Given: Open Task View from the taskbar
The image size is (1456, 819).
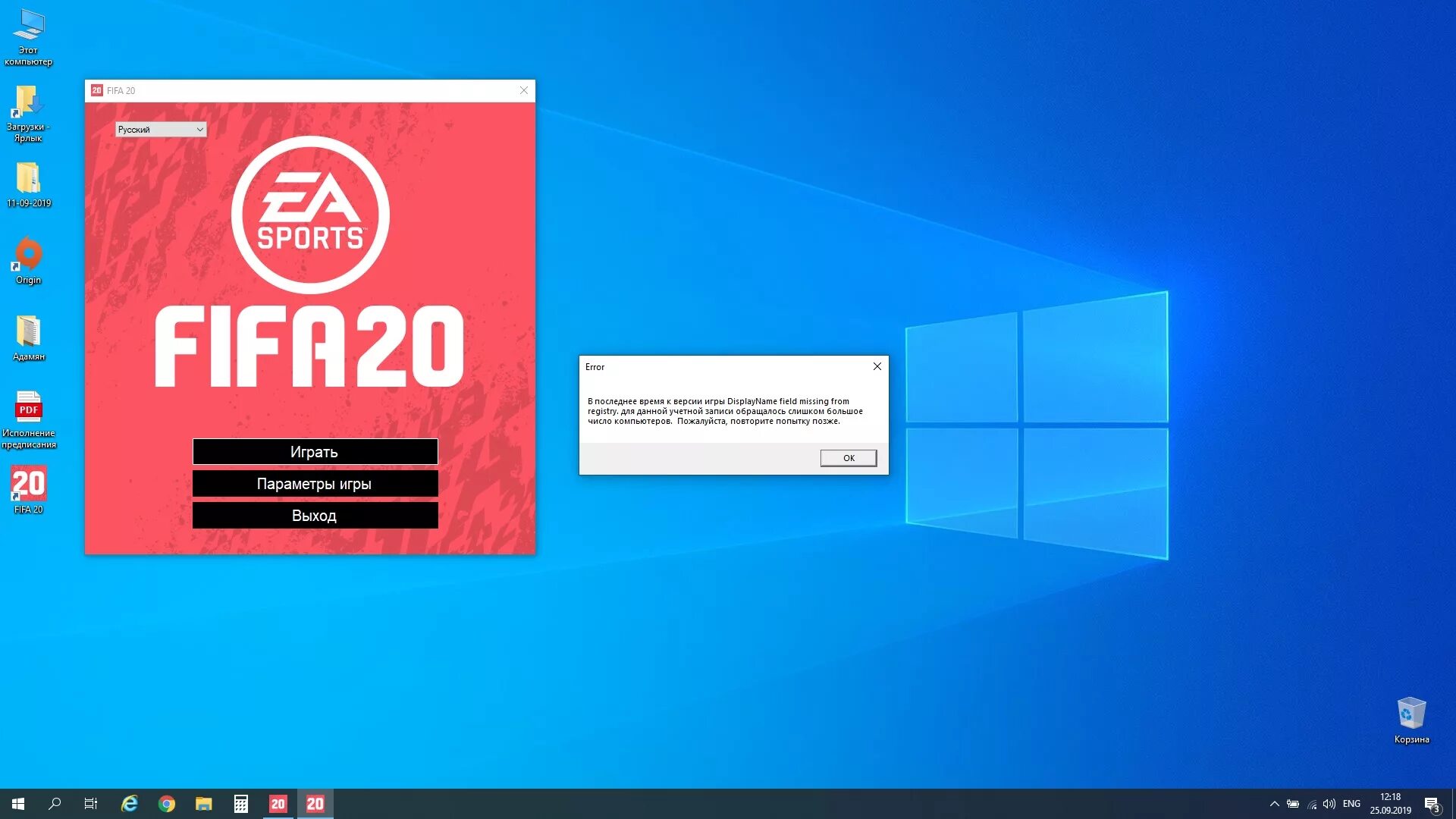Looking at the screenshot, I should click(91, 804).
